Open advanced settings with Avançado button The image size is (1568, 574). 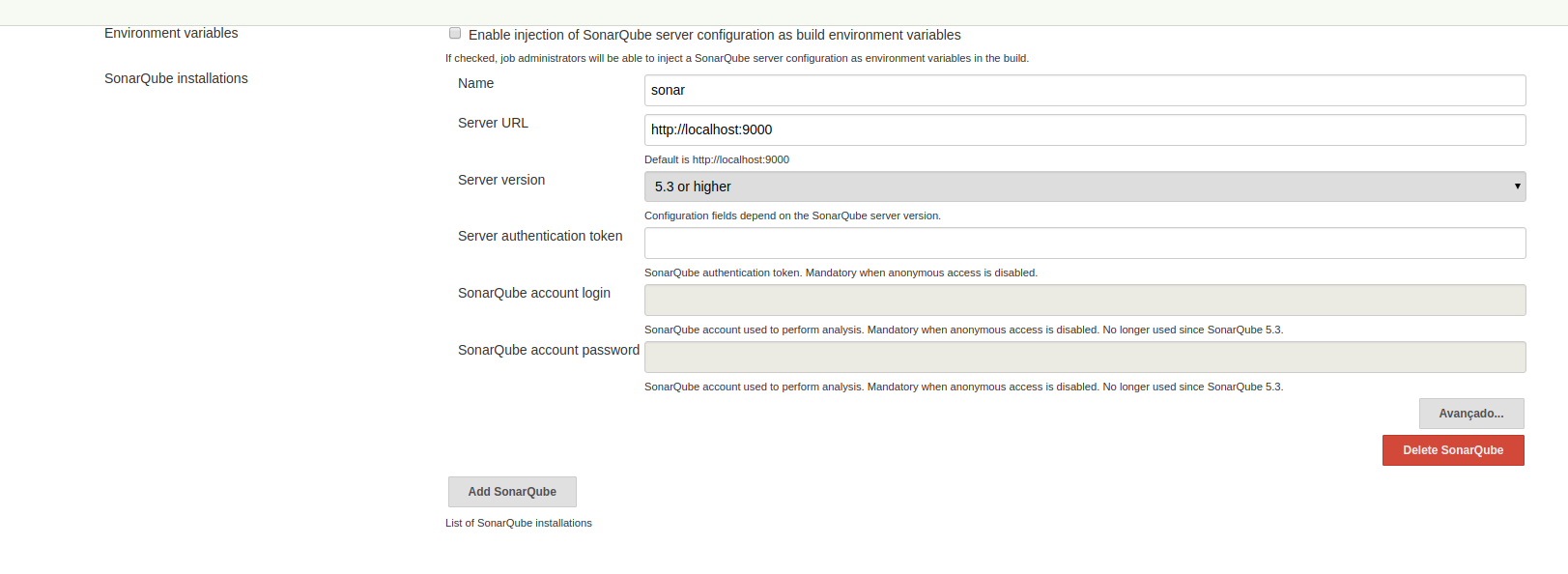tap(1471, 414)
